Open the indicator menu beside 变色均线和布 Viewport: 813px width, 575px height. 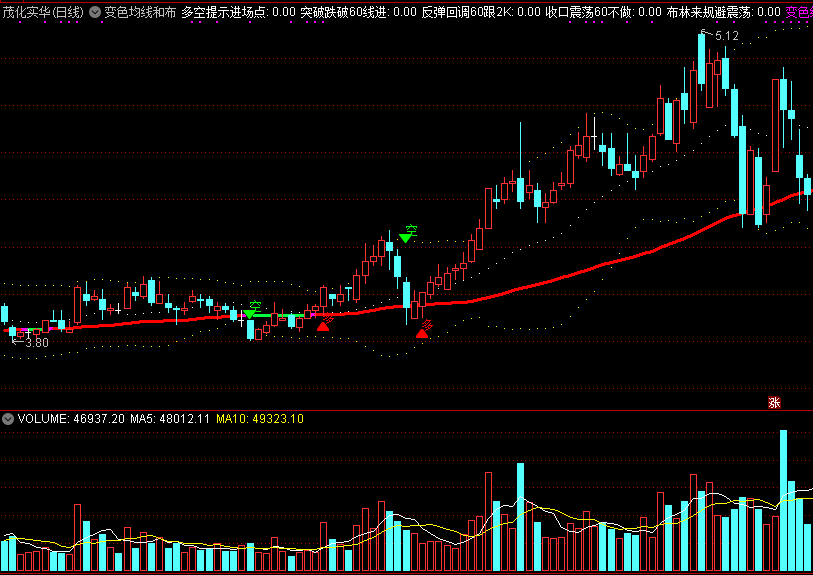[x=95, y=12]
